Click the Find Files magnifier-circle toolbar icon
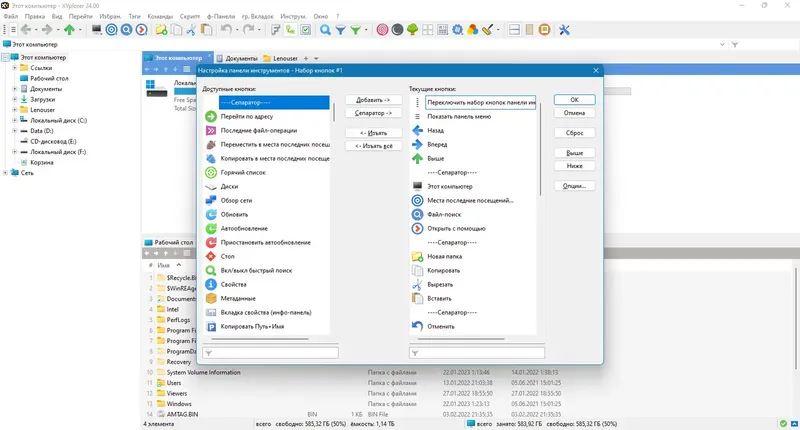 click(127, 30)
